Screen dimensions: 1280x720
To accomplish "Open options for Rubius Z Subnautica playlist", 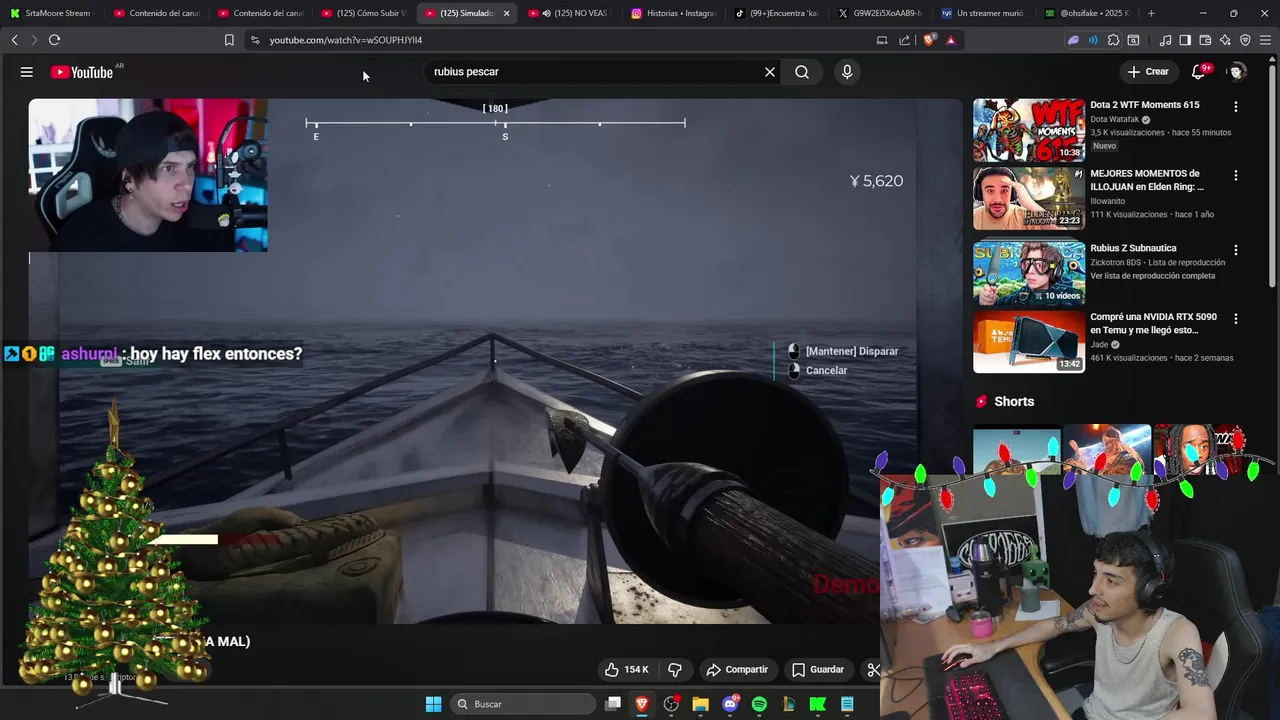I will click(x=1236, y=250).
